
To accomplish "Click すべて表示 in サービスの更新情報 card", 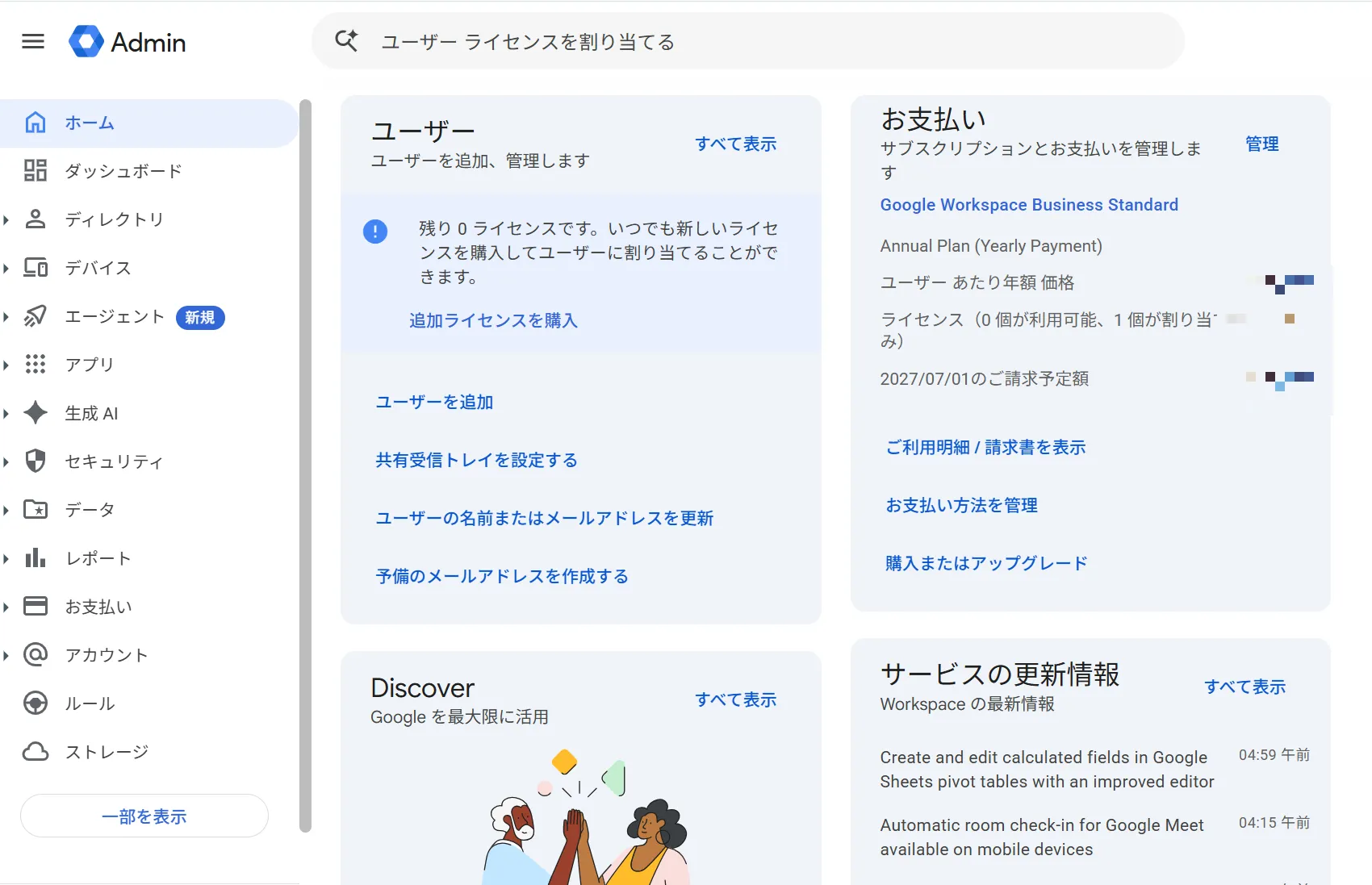I will [1244, 687].
